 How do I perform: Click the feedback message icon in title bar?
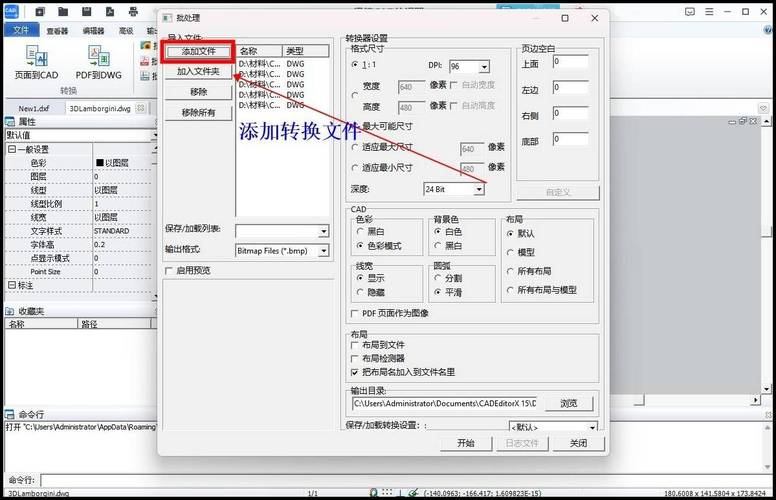click(x=690, y=11)
